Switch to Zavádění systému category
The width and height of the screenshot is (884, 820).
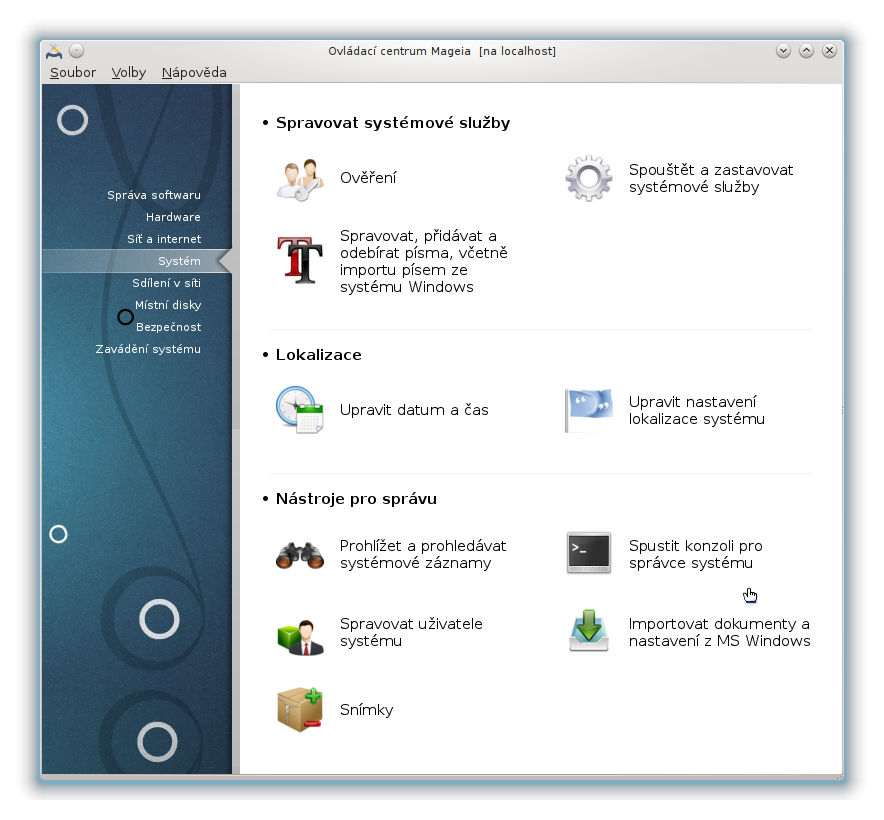pyautogui.click(x=148, y=349)
